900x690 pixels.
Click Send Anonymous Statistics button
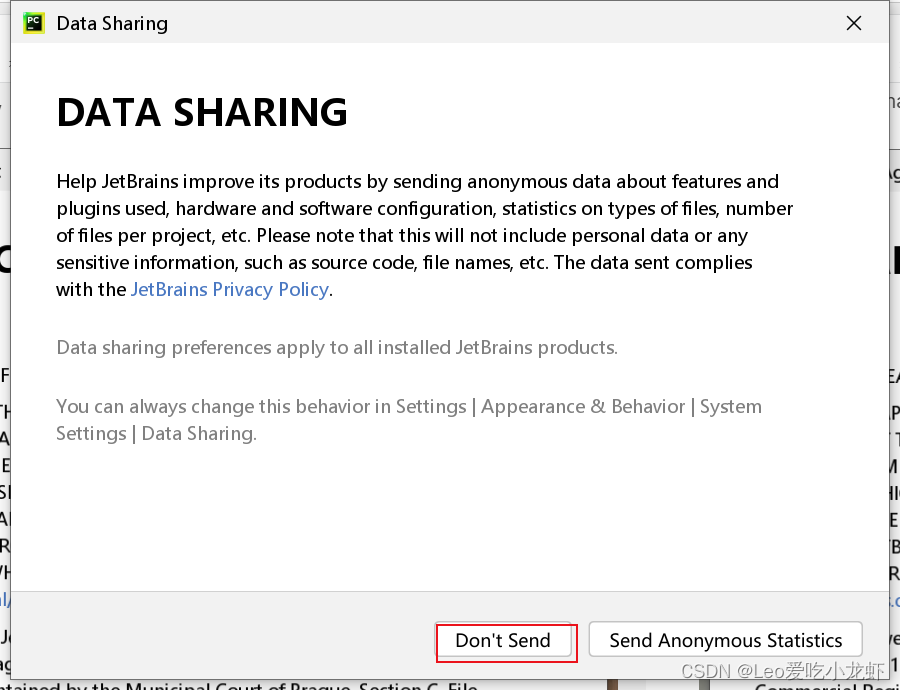click(x=726, y=640)
